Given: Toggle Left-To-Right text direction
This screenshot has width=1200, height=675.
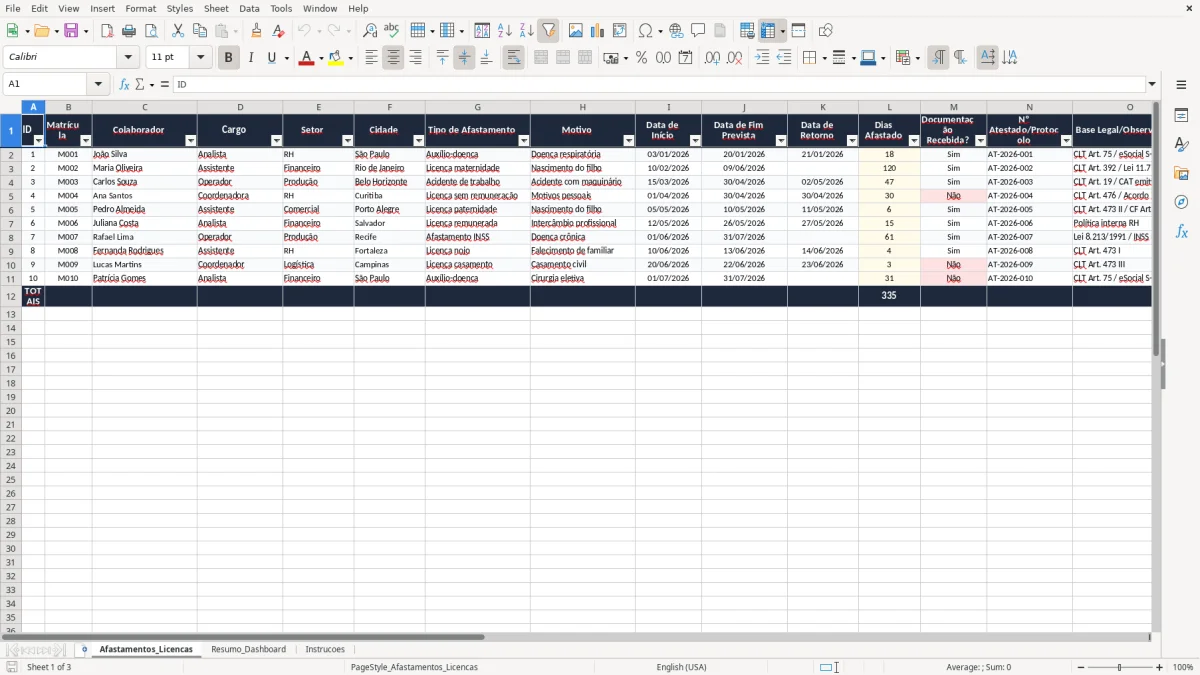Looking at the screenshot, I should click(x=937, y=58).
